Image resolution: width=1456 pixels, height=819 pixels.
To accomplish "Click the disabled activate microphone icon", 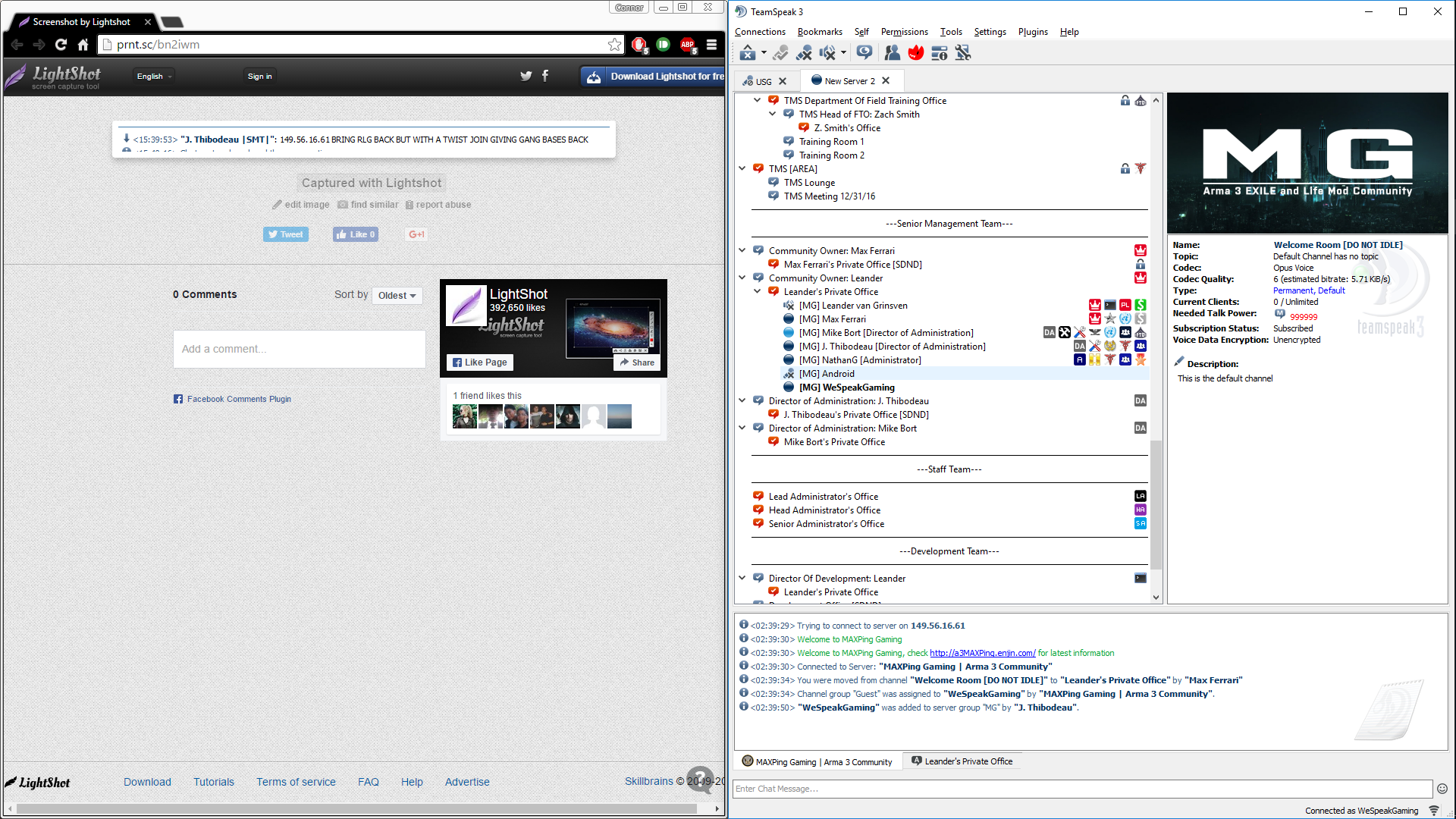I will point(780,53).
